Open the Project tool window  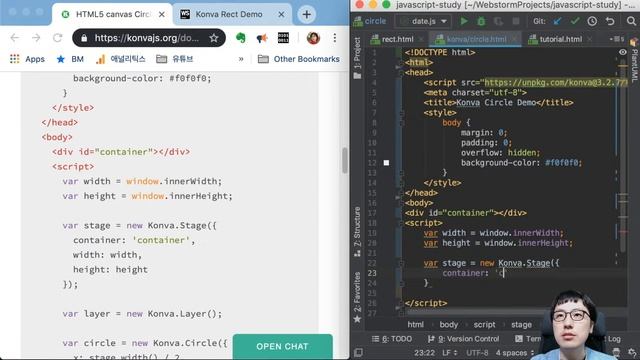point(358,58)
